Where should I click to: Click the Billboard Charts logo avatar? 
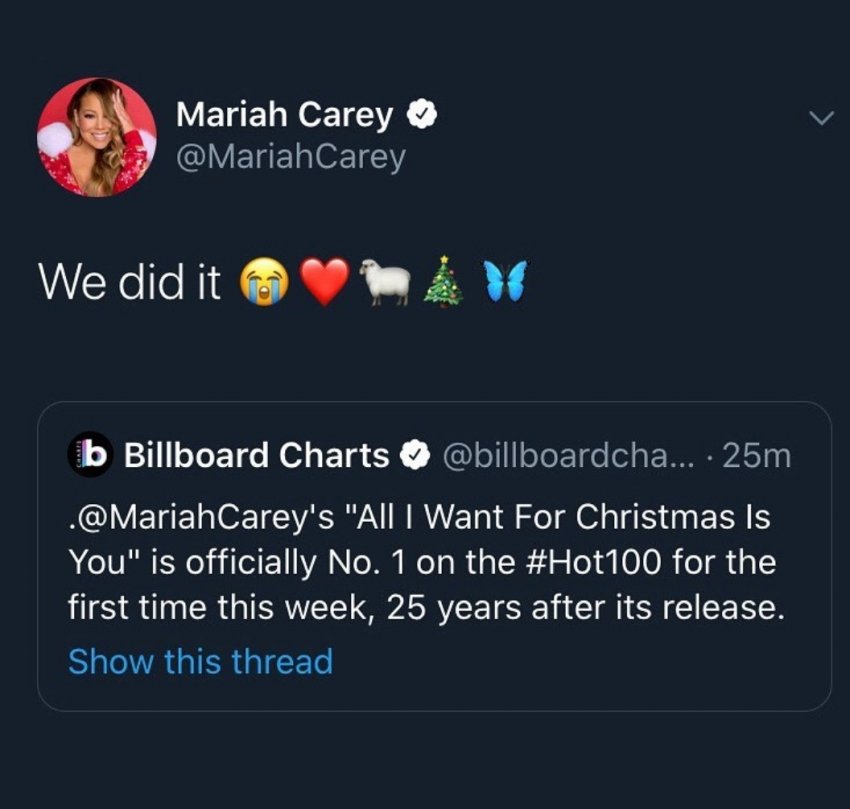point(89,456)
